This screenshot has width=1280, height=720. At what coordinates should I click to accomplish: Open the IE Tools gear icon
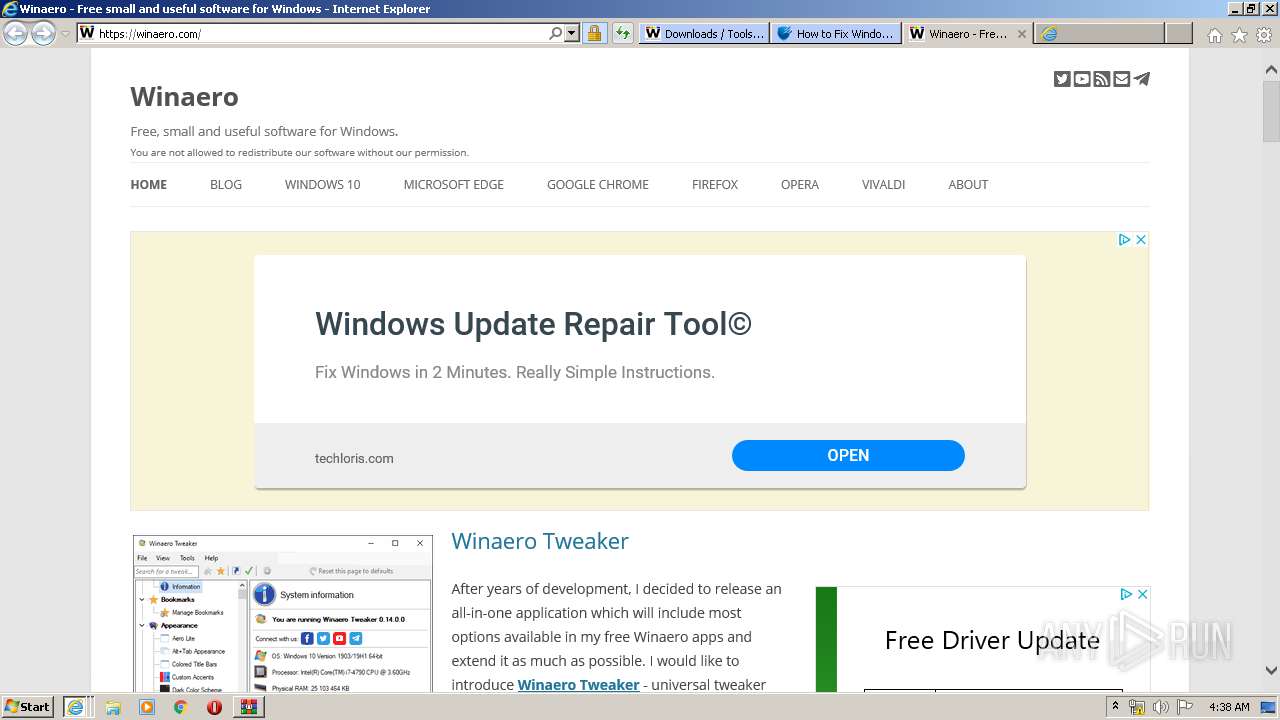coord(1264,35)
